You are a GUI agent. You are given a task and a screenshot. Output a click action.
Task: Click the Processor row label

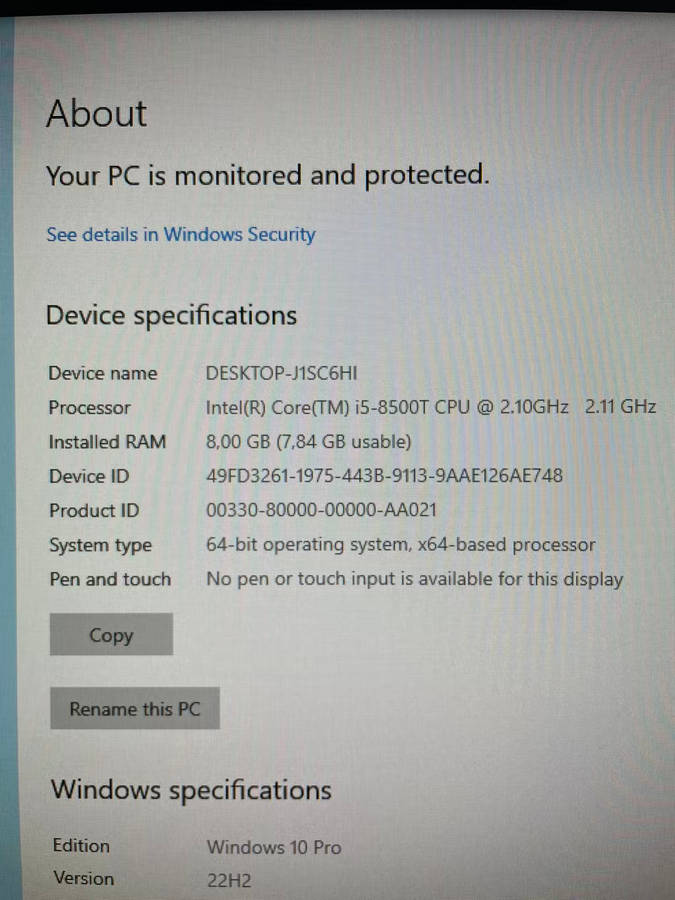[89, 407]
